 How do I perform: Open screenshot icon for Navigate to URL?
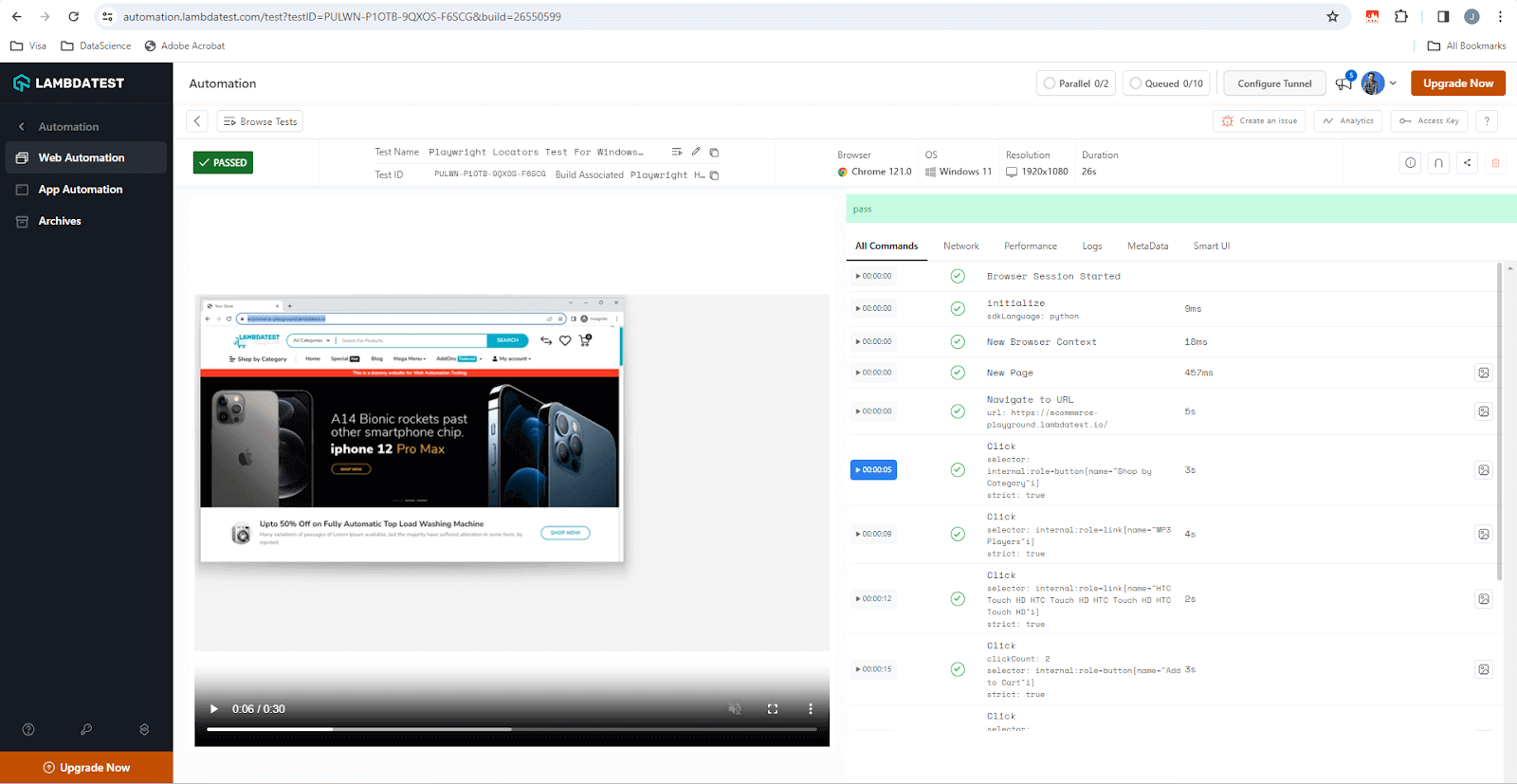(x=1483, y=411)
